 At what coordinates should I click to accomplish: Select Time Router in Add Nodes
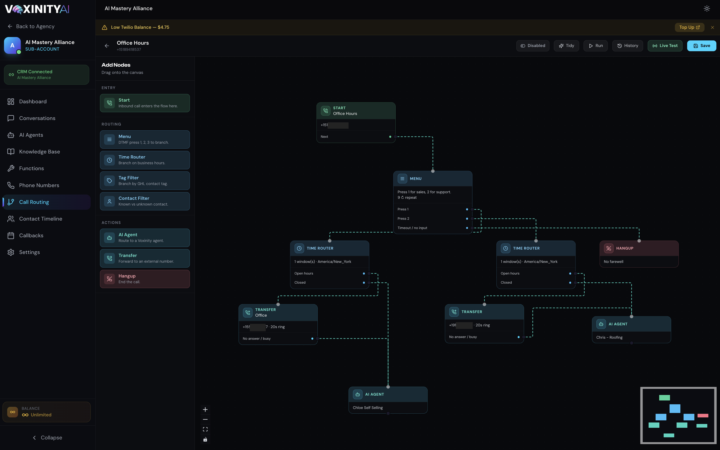[x=145, y=160]
